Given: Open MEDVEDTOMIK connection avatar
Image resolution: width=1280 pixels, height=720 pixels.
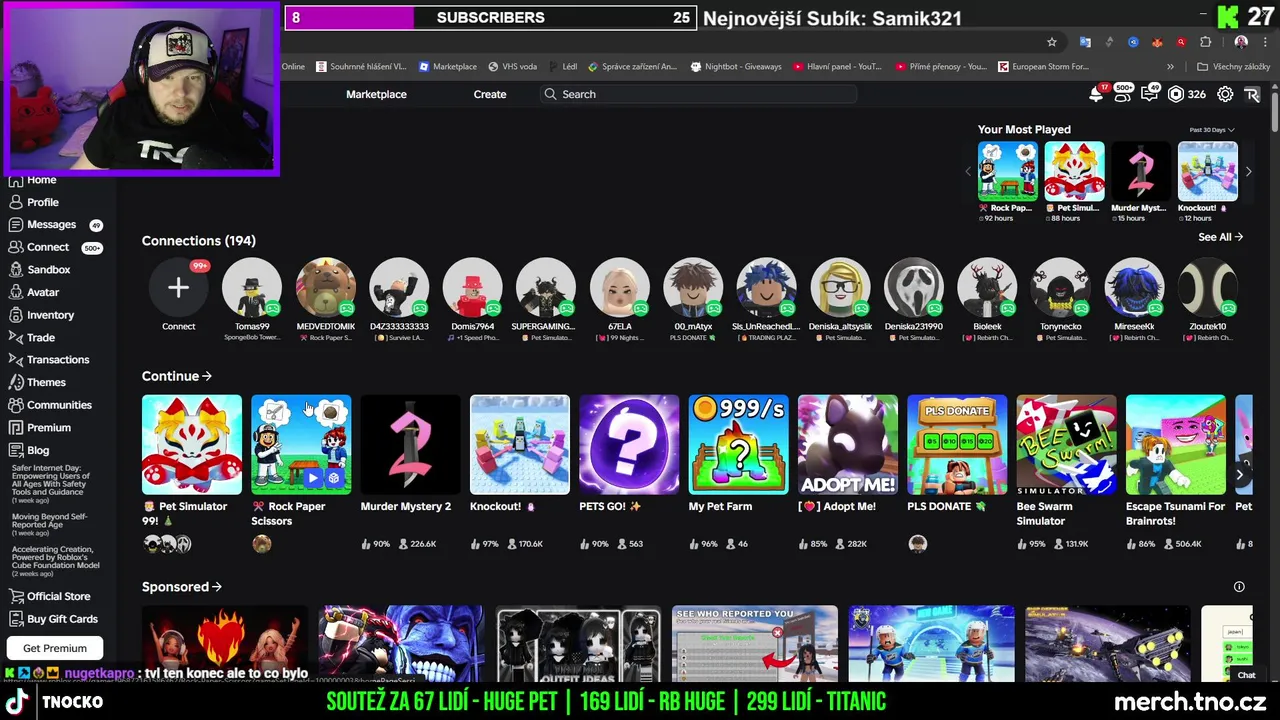Looking at the screenshot, I should pos(326,288).
